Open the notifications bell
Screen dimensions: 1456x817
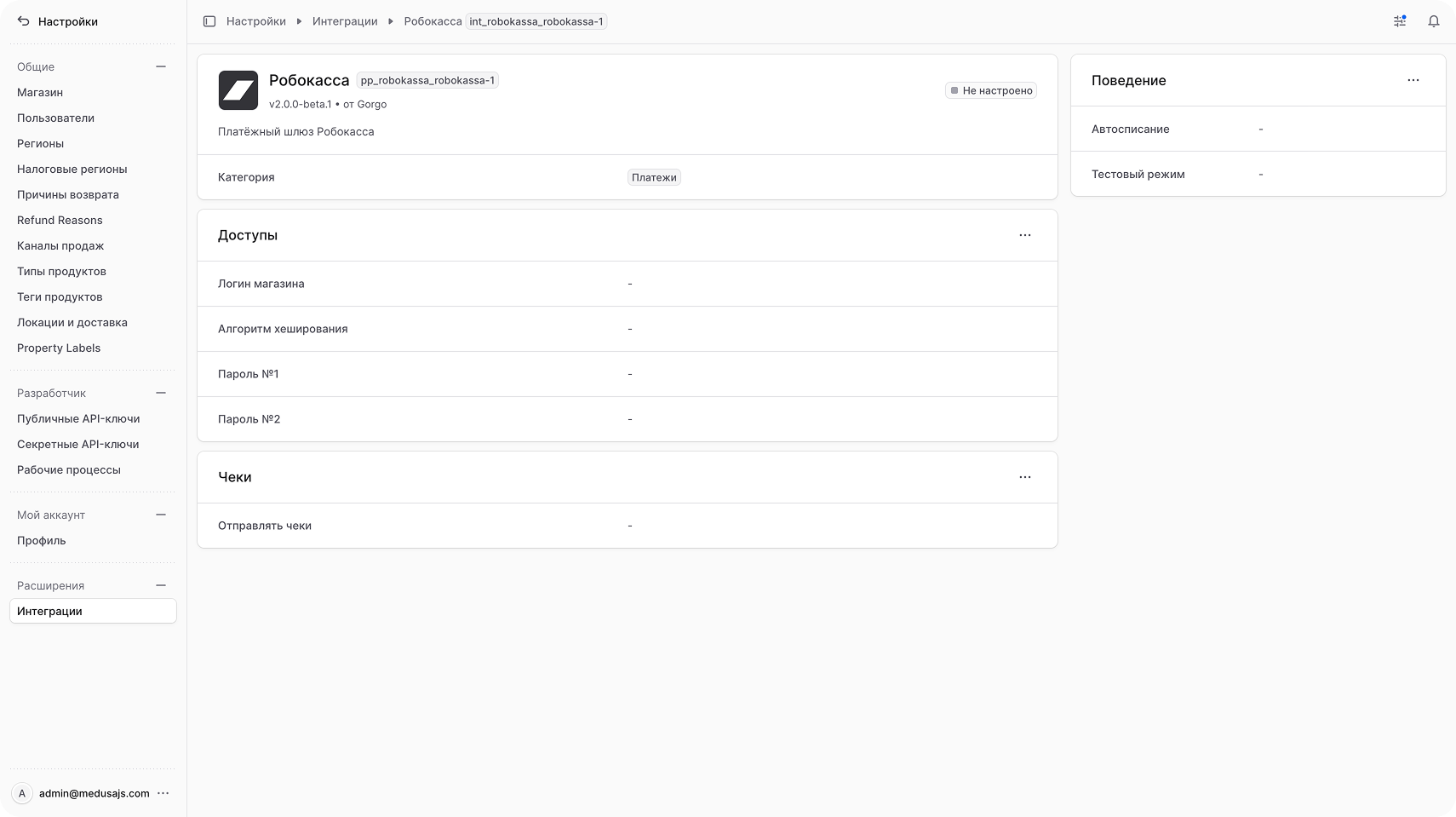point(1434,21)
